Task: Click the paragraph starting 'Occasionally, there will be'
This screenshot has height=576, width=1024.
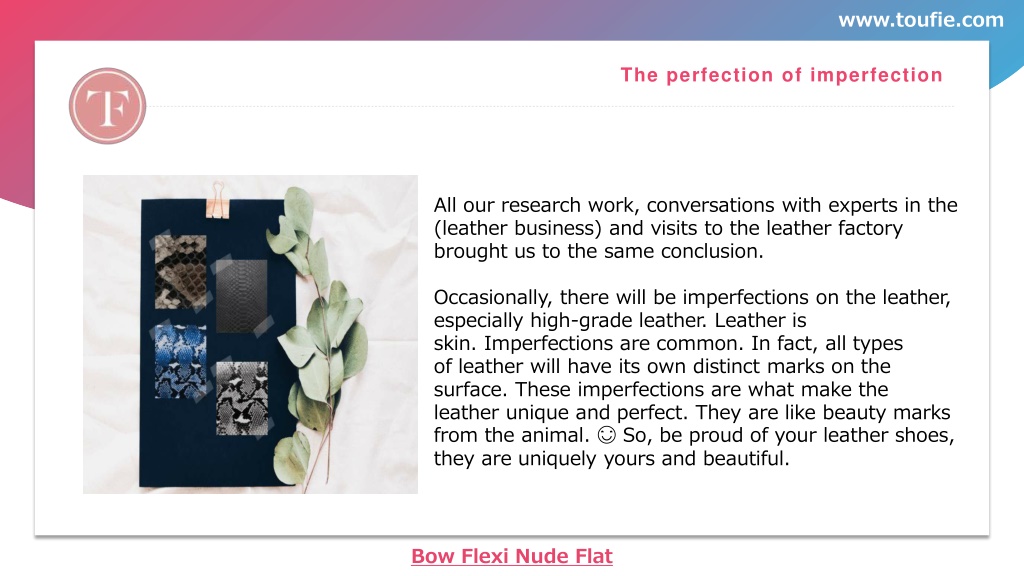Action: [694, 377]
